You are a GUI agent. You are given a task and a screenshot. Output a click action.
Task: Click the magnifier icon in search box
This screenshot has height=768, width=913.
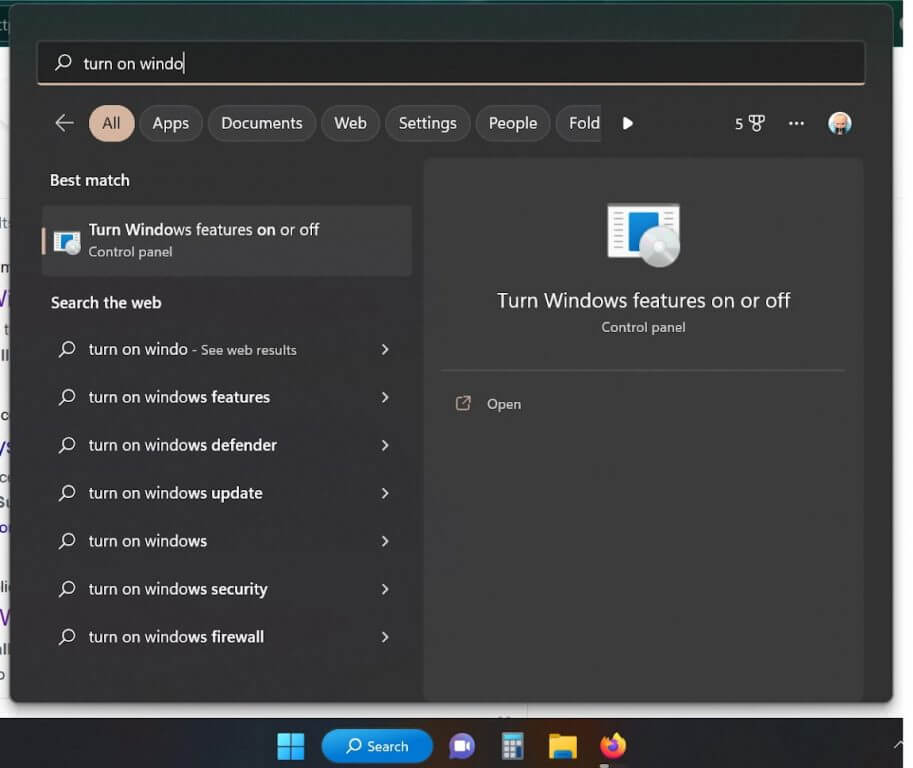coord(63,62)
